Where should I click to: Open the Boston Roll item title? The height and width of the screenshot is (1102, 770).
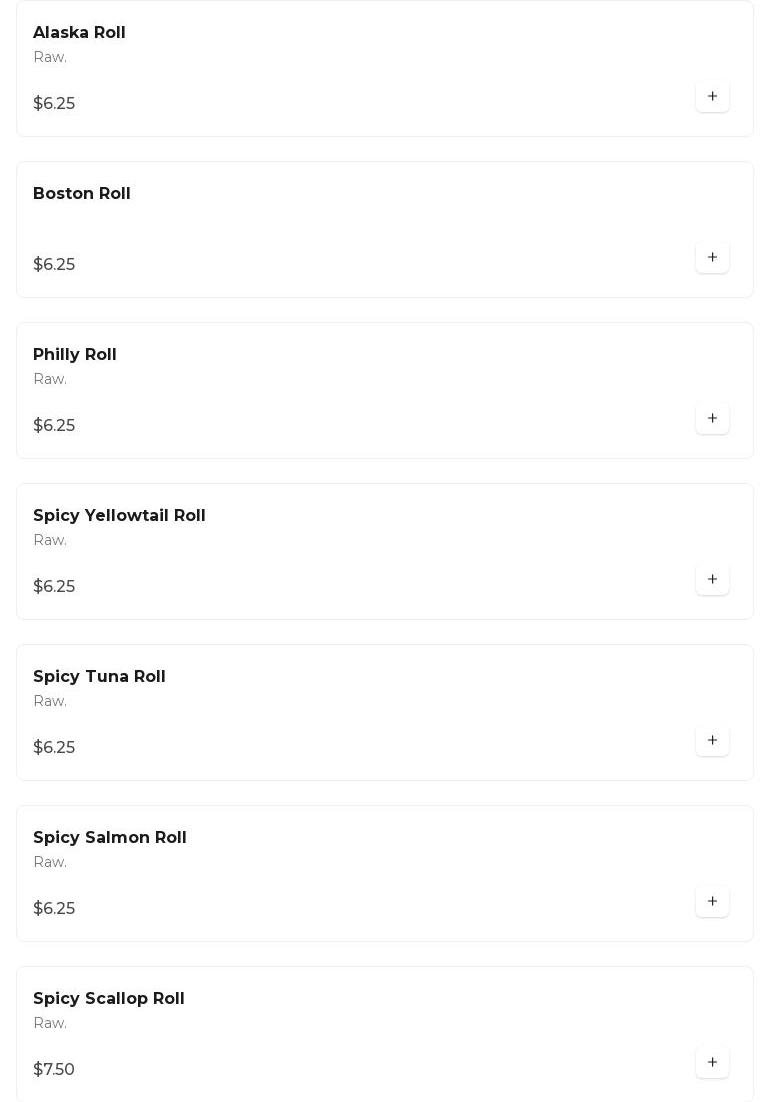click(x=82, y=194)
